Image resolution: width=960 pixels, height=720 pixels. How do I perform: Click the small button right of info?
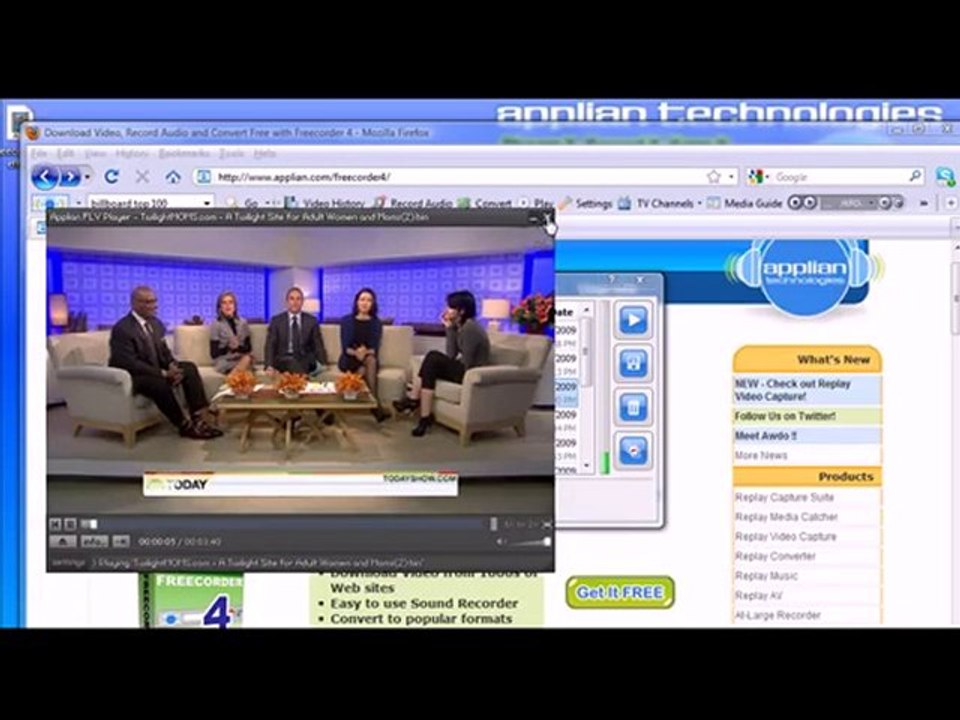121,542
